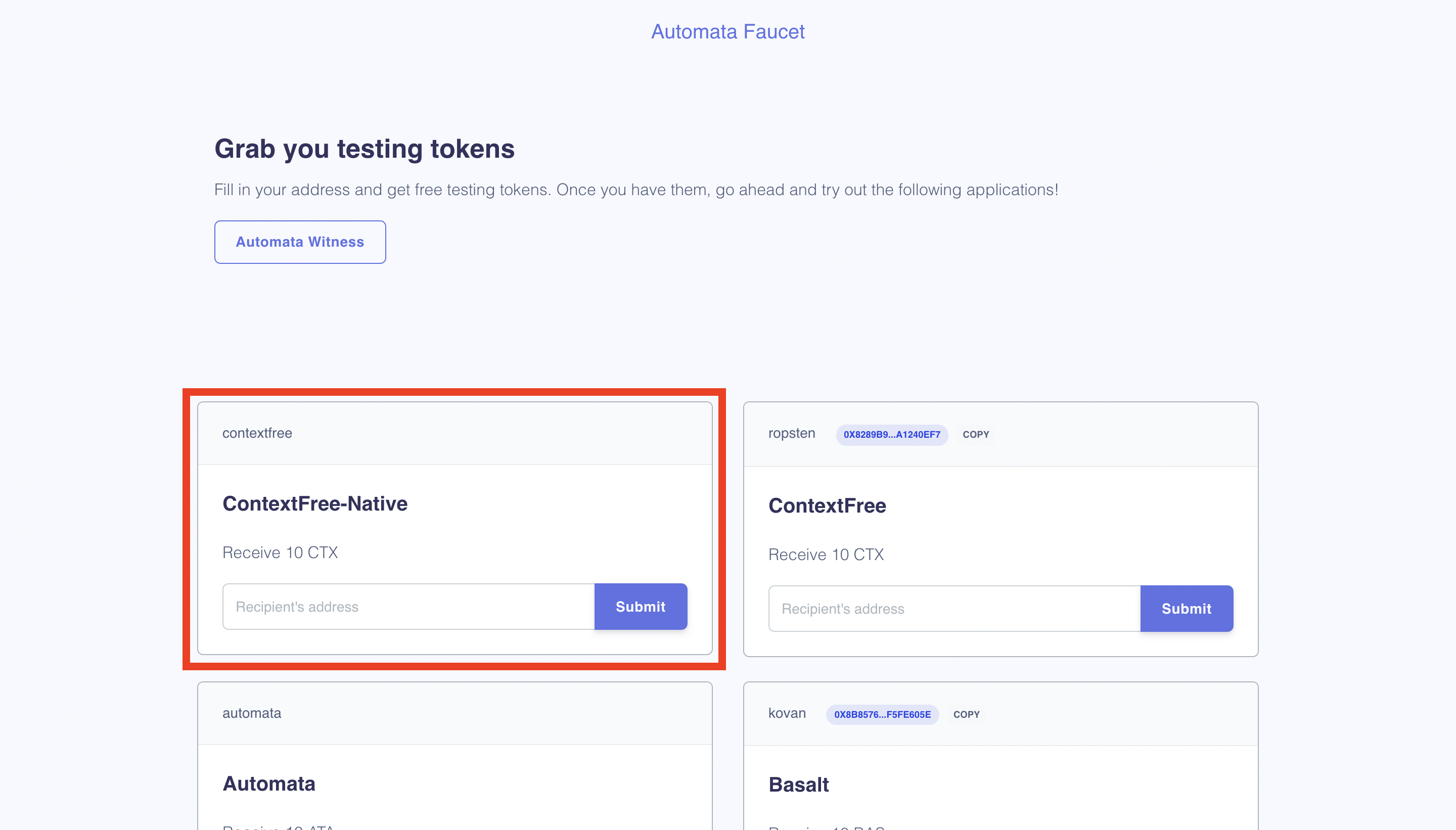The width and height of the screenshot is (1456, 830).
Task: Click the 0X8289B9...A1240EF7 address badge
Action: (x=892, y=434)
